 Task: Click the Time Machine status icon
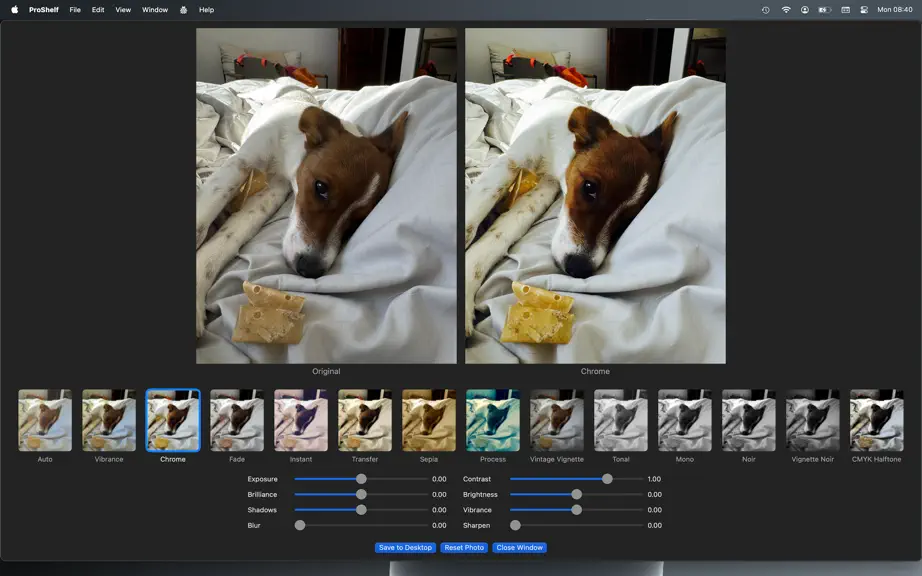pos(766,9)
